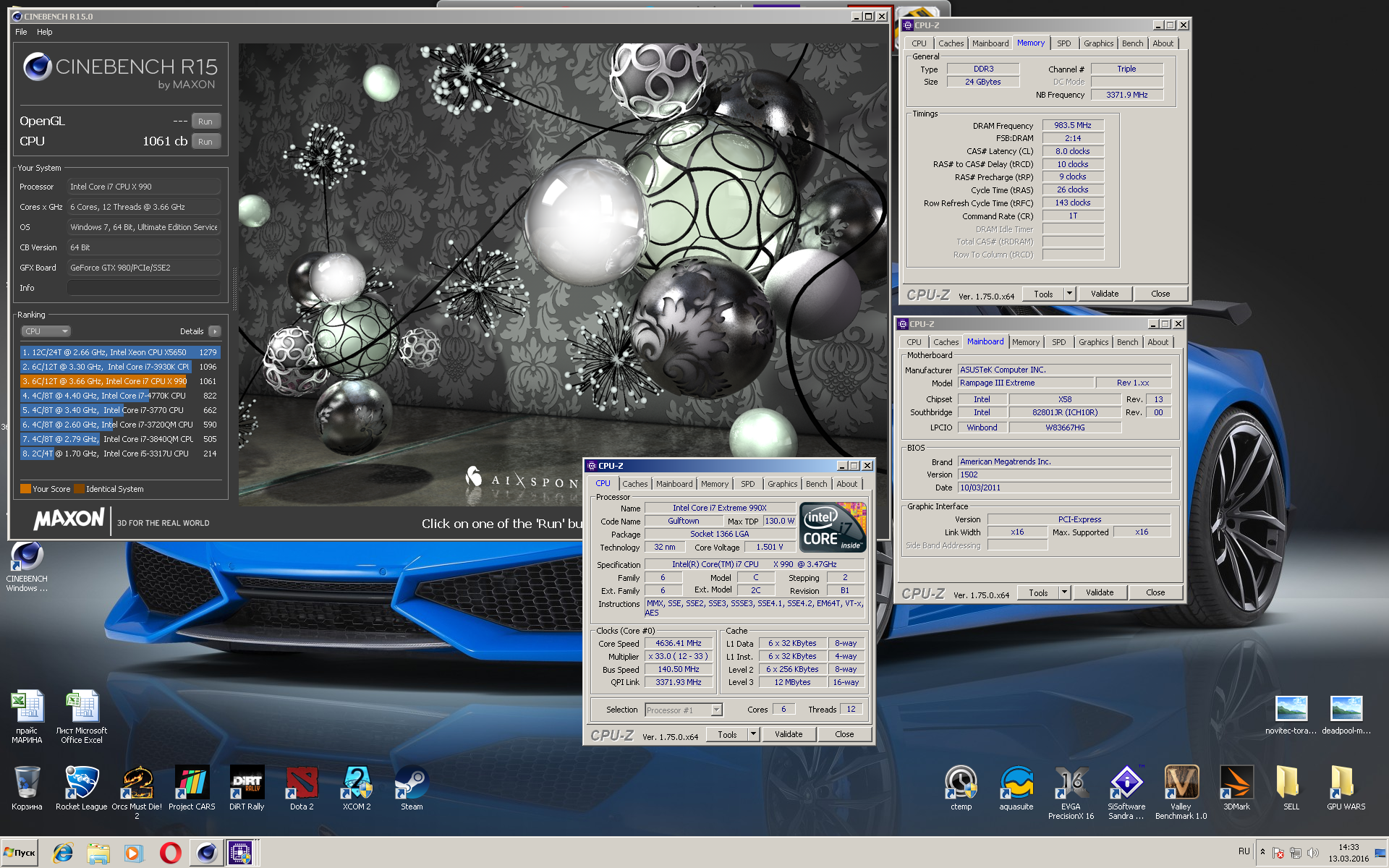Select ranking row Xeon CPU X5650
This screenshot has width=1389, height=868.
pos(120,352)
